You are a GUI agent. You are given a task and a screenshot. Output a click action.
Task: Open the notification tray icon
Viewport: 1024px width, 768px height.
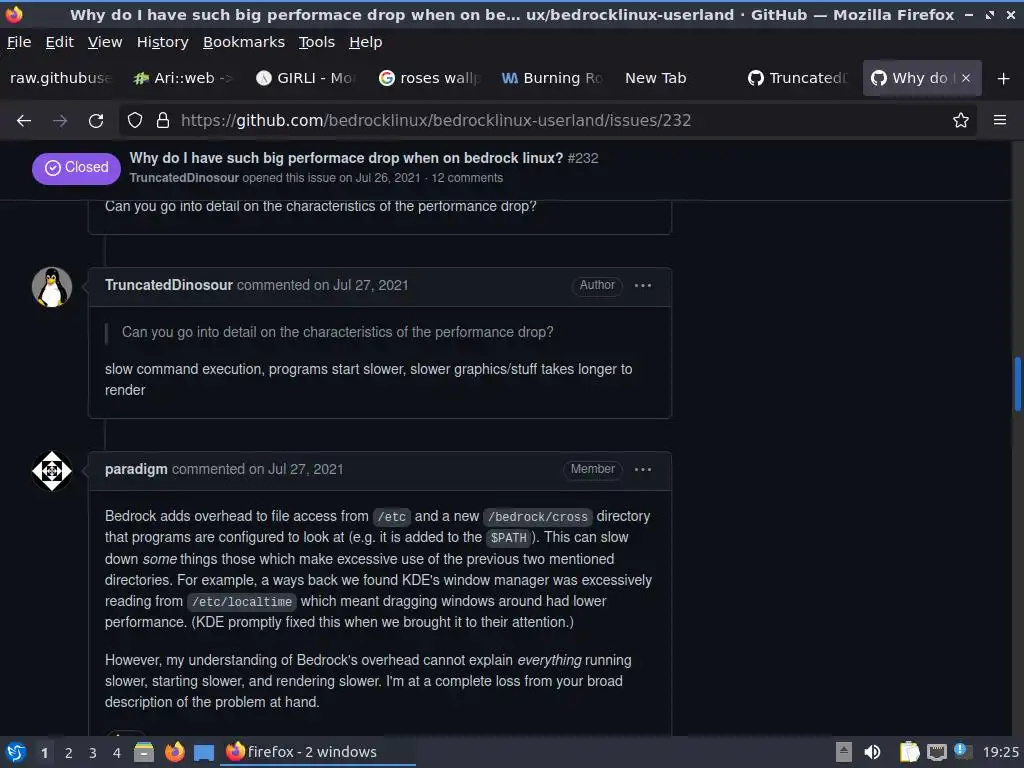pos(963,751)
